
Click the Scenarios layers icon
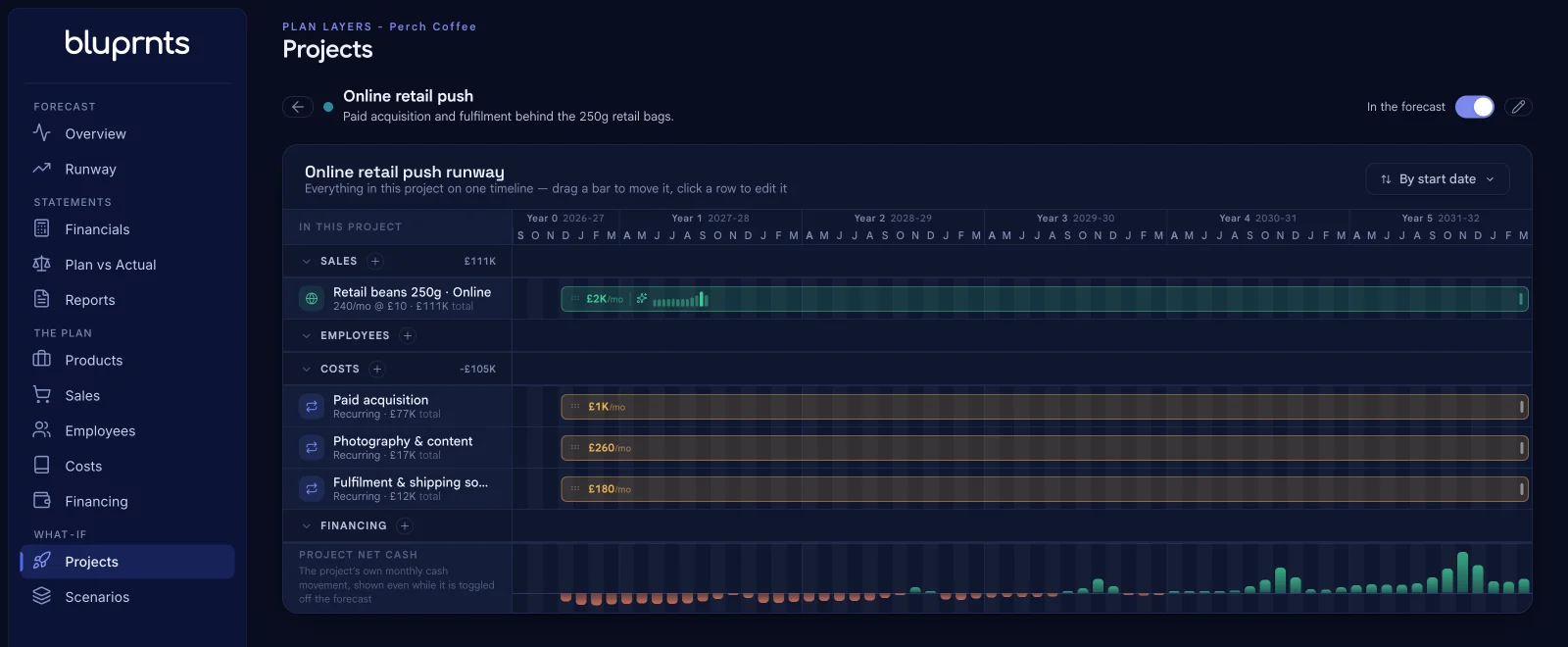(41, 595)
